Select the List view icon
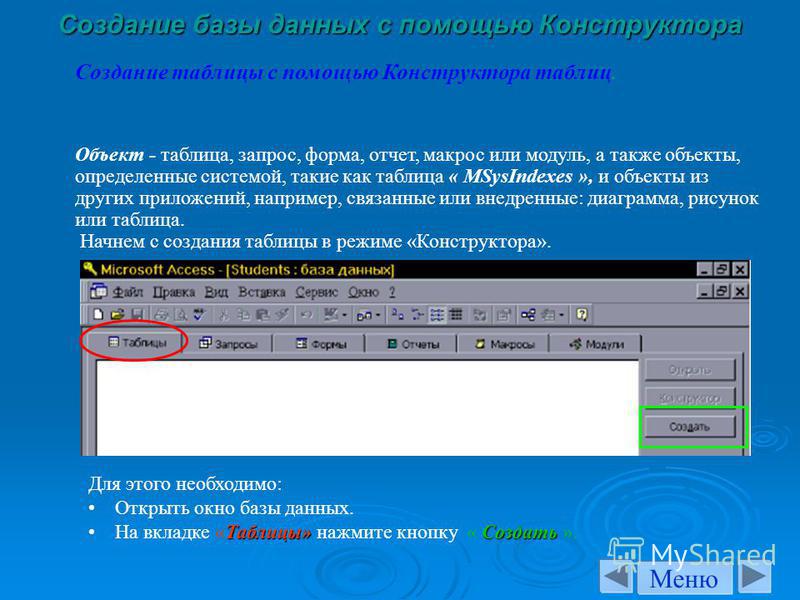Screen dimensions: 800x600 (x=437, y=315)
